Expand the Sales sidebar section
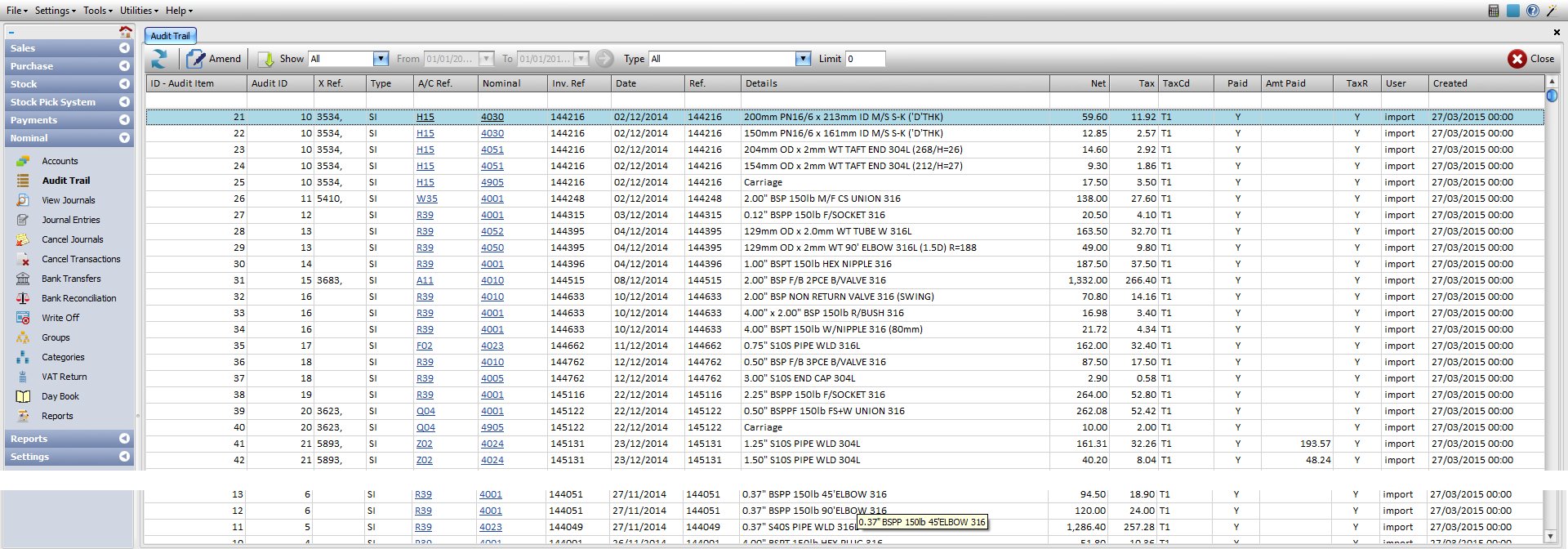The height and width of the screenshot is (549, 1568). pos(69,48)
